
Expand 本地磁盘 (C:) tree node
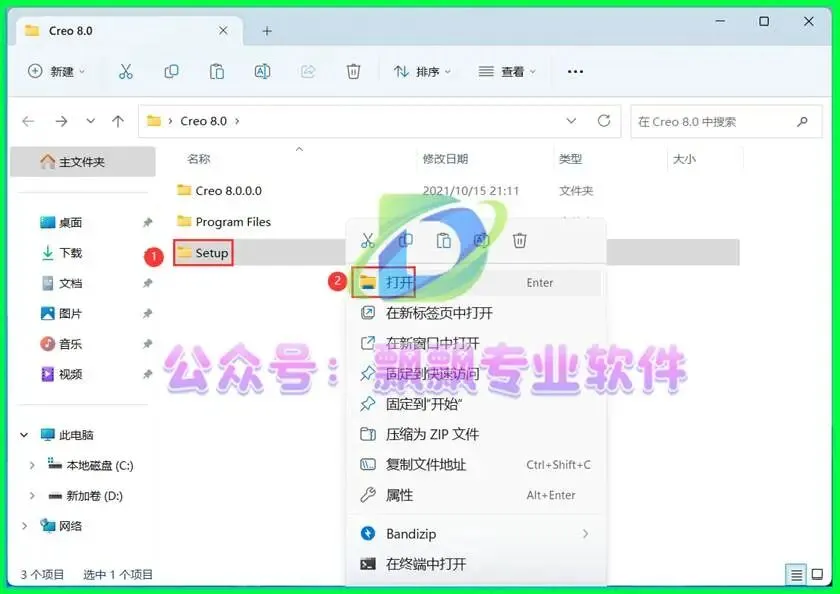[32, 465]
